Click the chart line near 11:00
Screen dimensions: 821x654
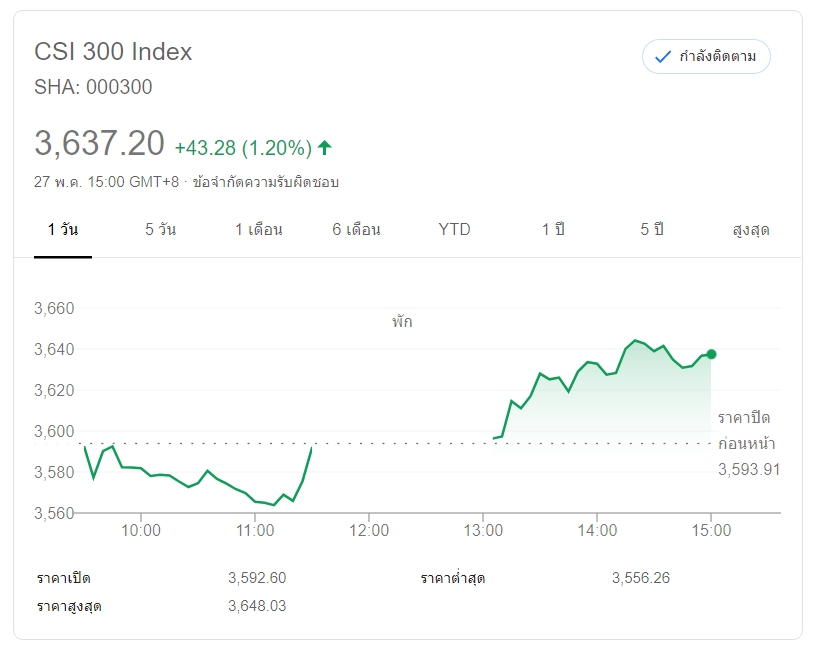pos(256,501)
